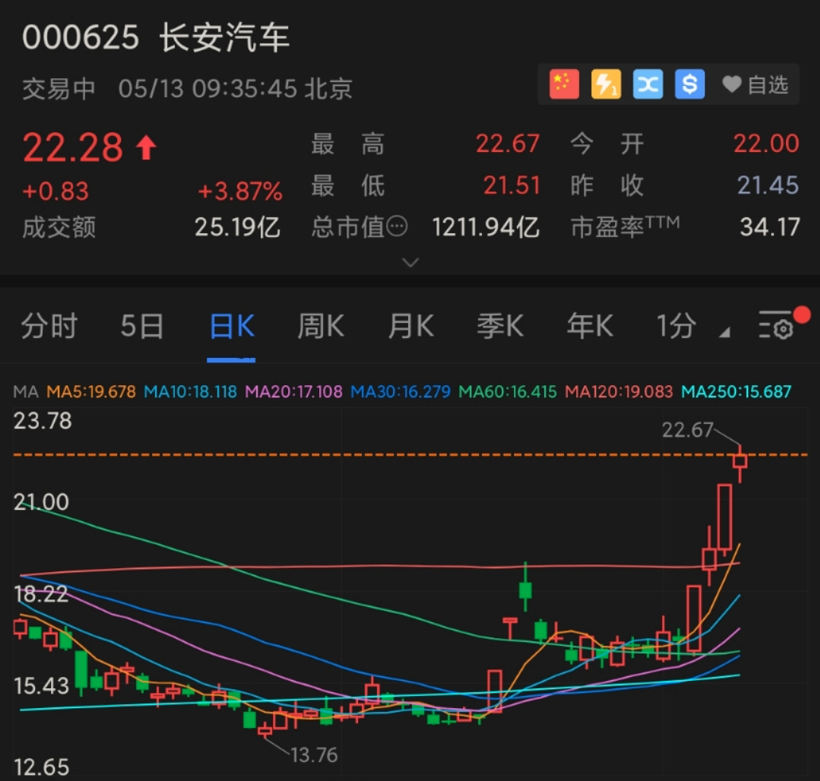Expand quote details with down chevron

pos(411,262)
